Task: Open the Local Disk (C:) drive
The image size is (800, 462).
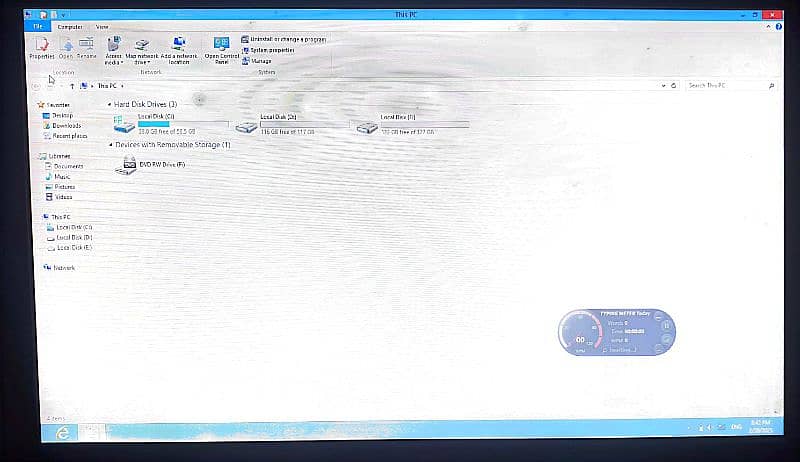Action: coord(125,125)
